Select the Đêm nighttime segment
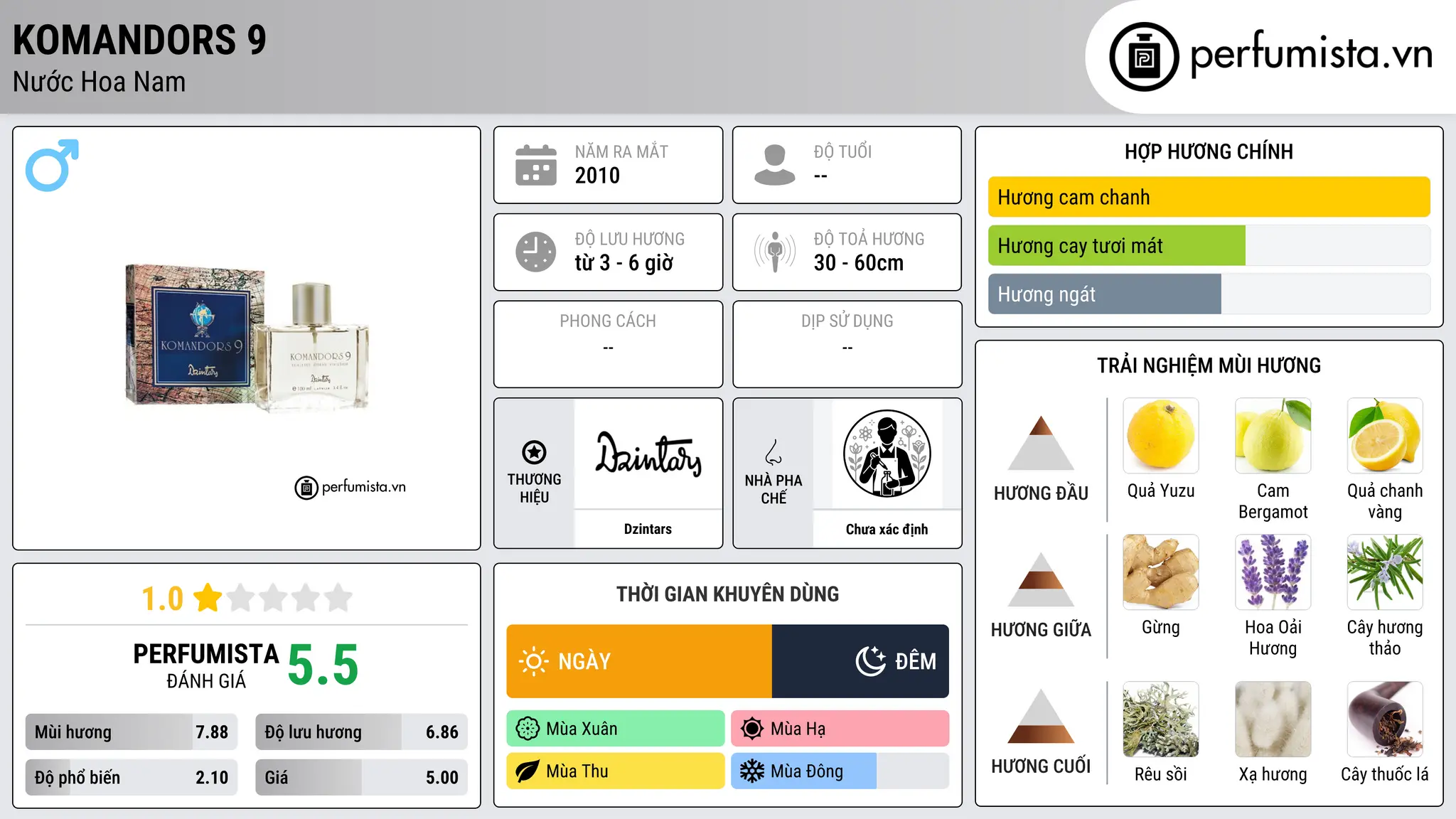 (x=860, y=661)
